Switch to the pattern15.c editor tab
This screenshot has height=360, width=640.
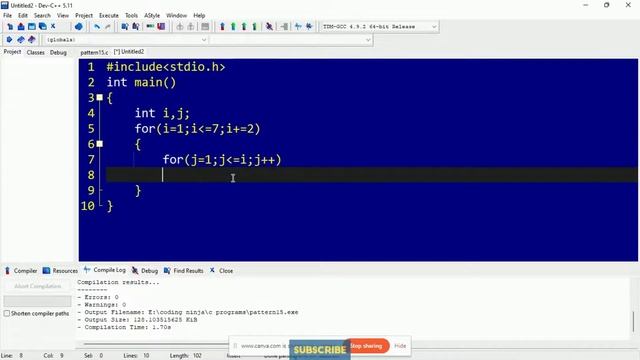(x=94, y=52)
